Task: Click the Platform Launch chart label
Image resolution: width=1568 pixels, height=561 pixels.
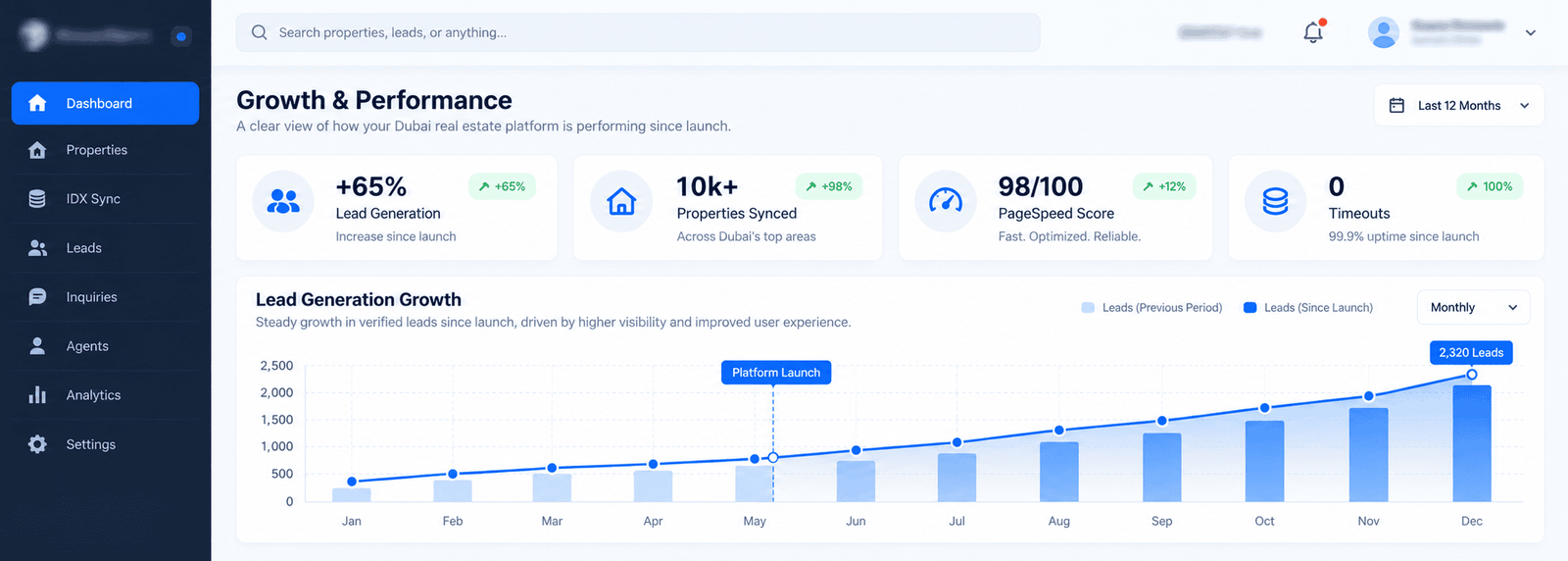Action: (x=776, y=373)
